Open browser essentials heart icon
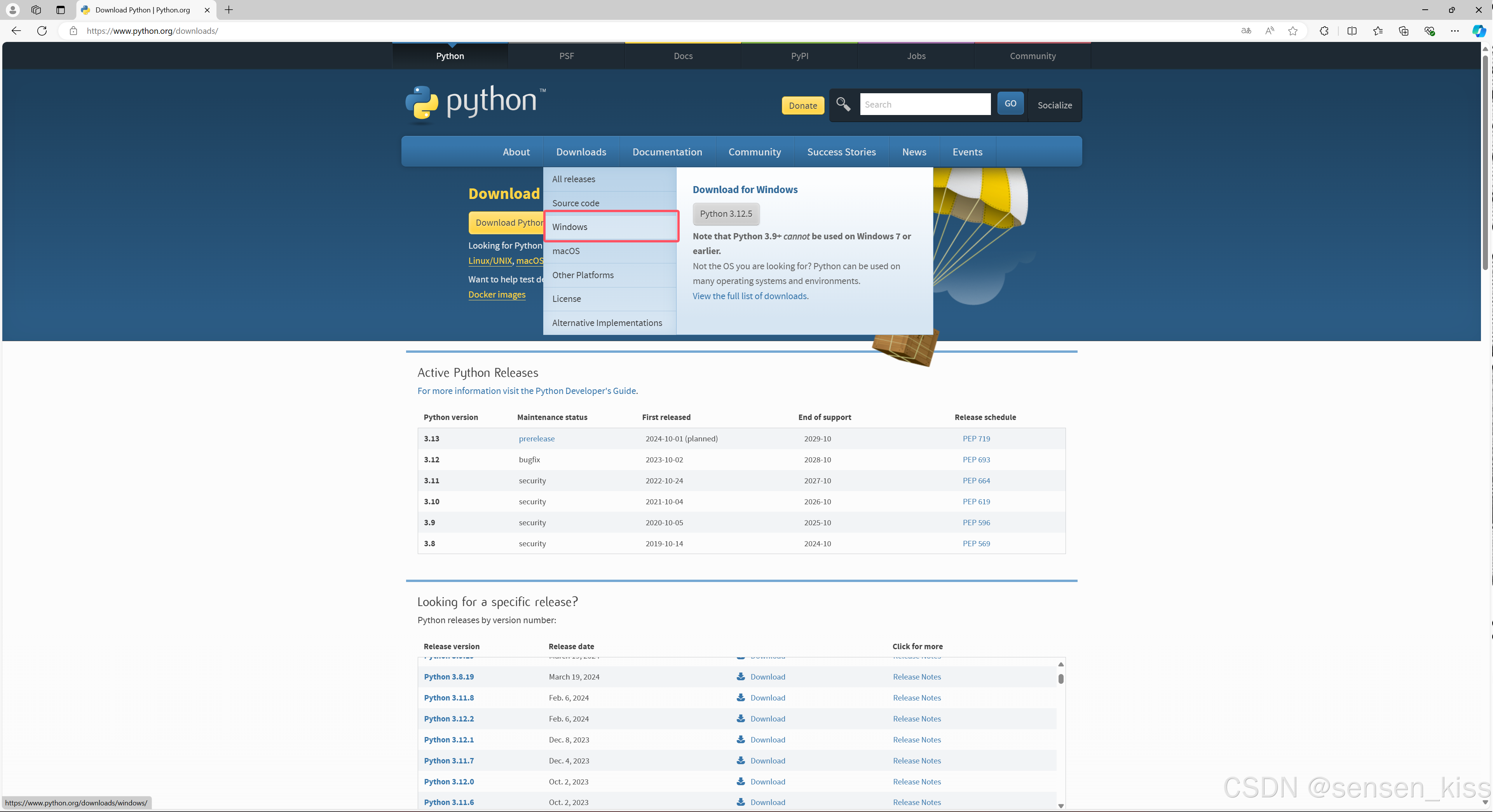This screenshot has height=812, width=1493. (1429, 31)
